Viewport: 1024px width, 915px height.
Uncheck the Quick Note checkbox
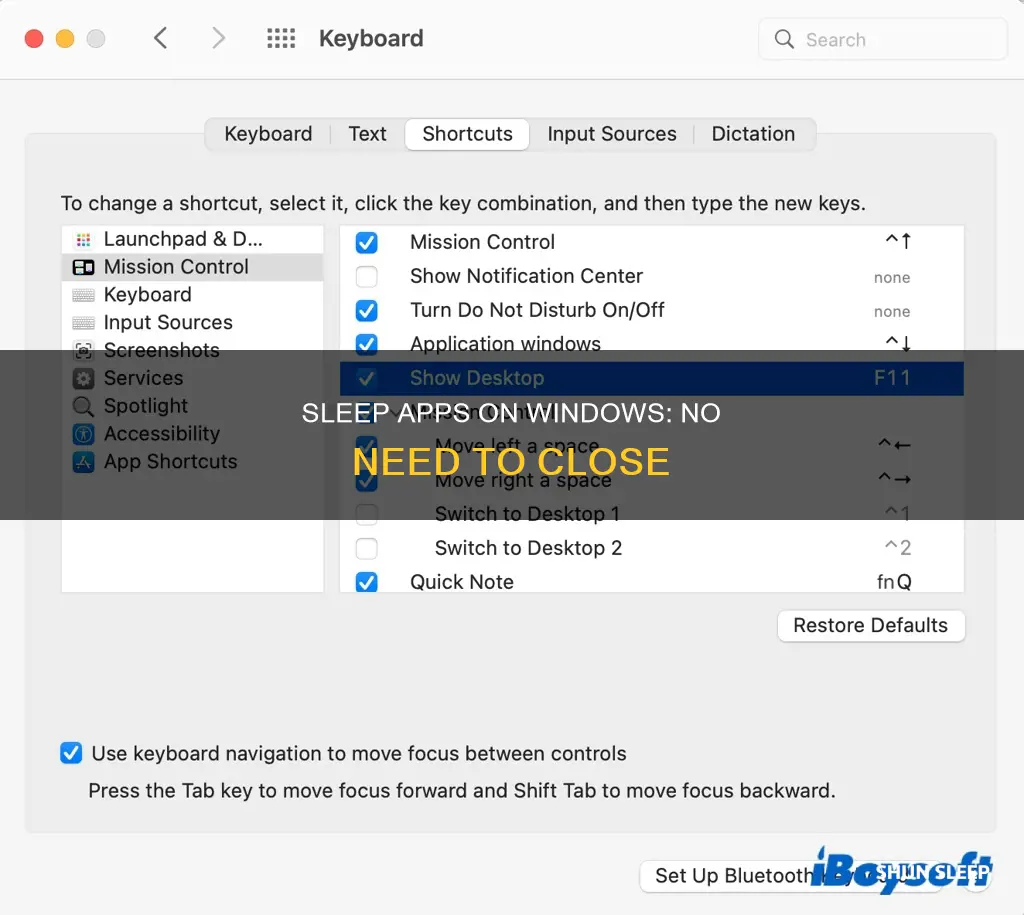[366, 582]
